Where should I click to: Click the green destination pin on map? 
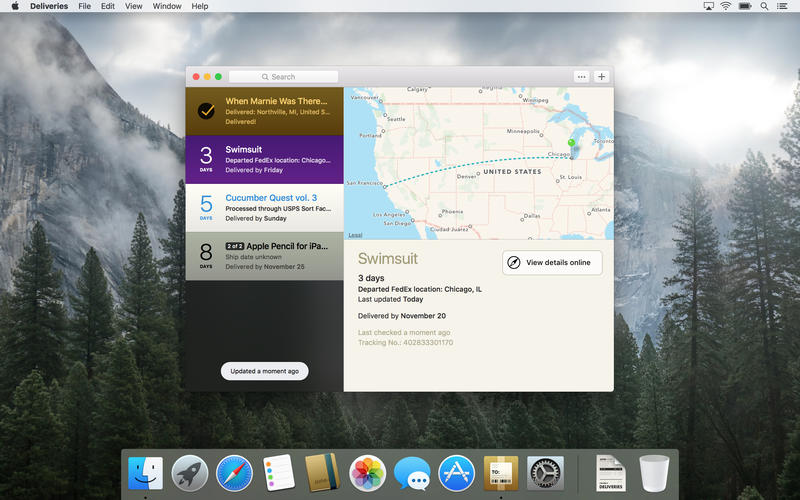click(571, 144)
